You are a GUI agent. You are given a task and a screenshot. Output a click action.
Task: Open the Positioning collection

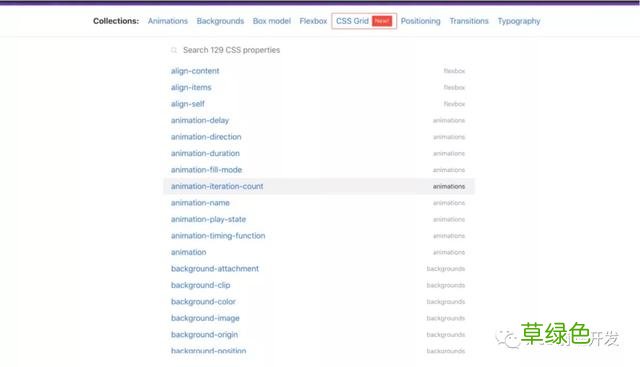point(420,21)
